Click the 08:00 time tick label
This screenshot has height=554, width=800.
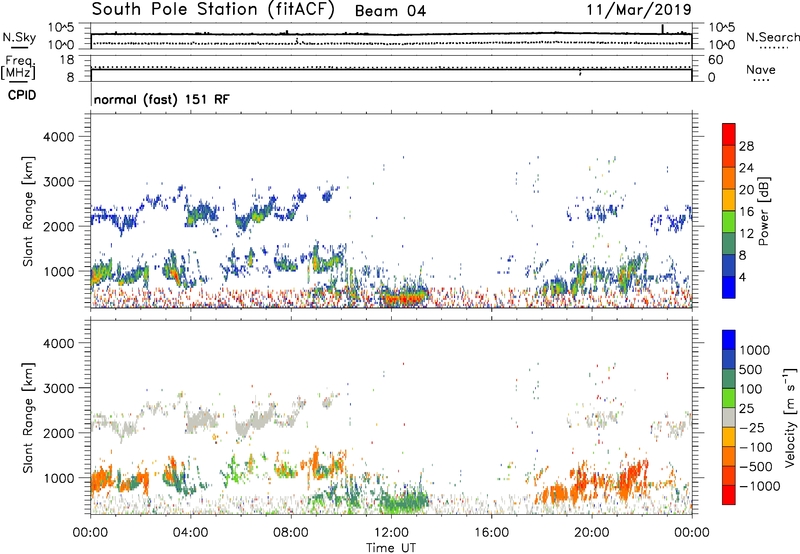[291, 533]
